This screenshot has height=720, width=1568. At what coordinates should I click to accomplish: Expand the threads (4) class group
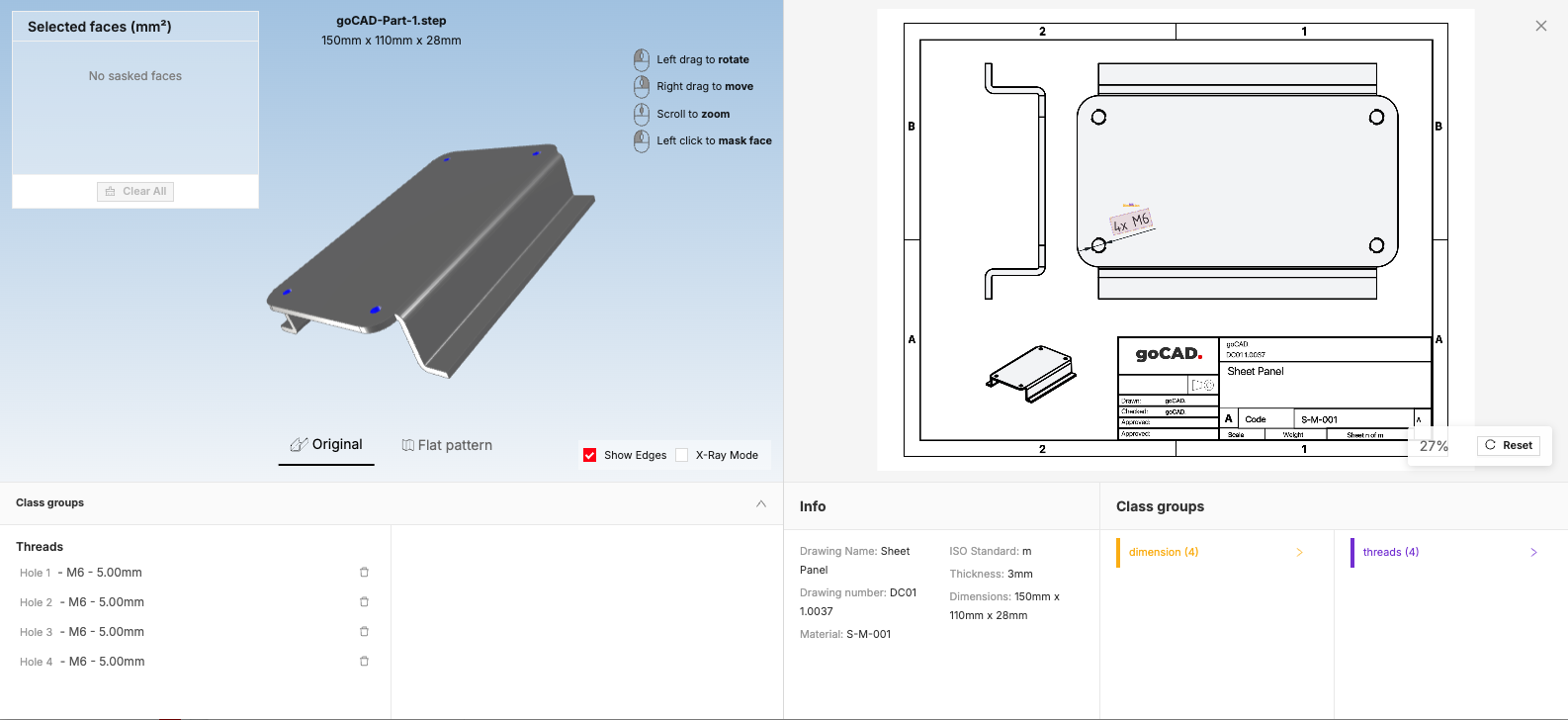[x=1450, y=552]
